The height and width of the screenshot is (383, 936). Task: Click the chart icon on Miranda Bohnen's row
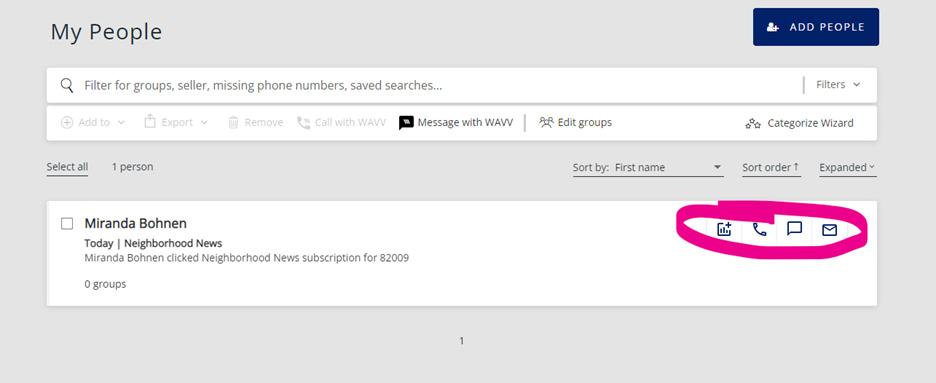(x=724, y=229)
